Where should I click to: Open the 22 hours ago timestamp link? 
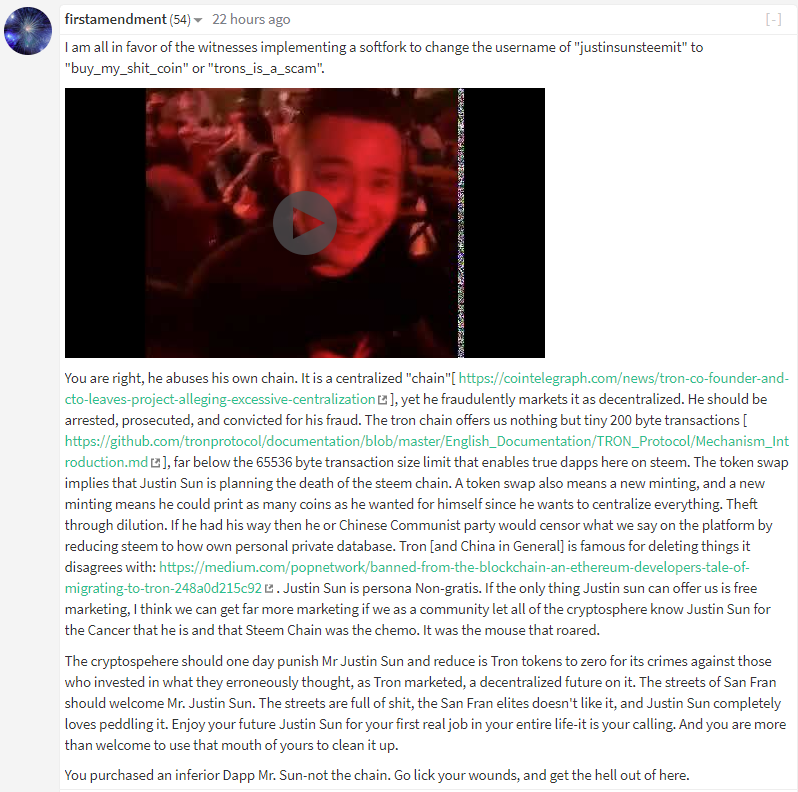(251, 19)
